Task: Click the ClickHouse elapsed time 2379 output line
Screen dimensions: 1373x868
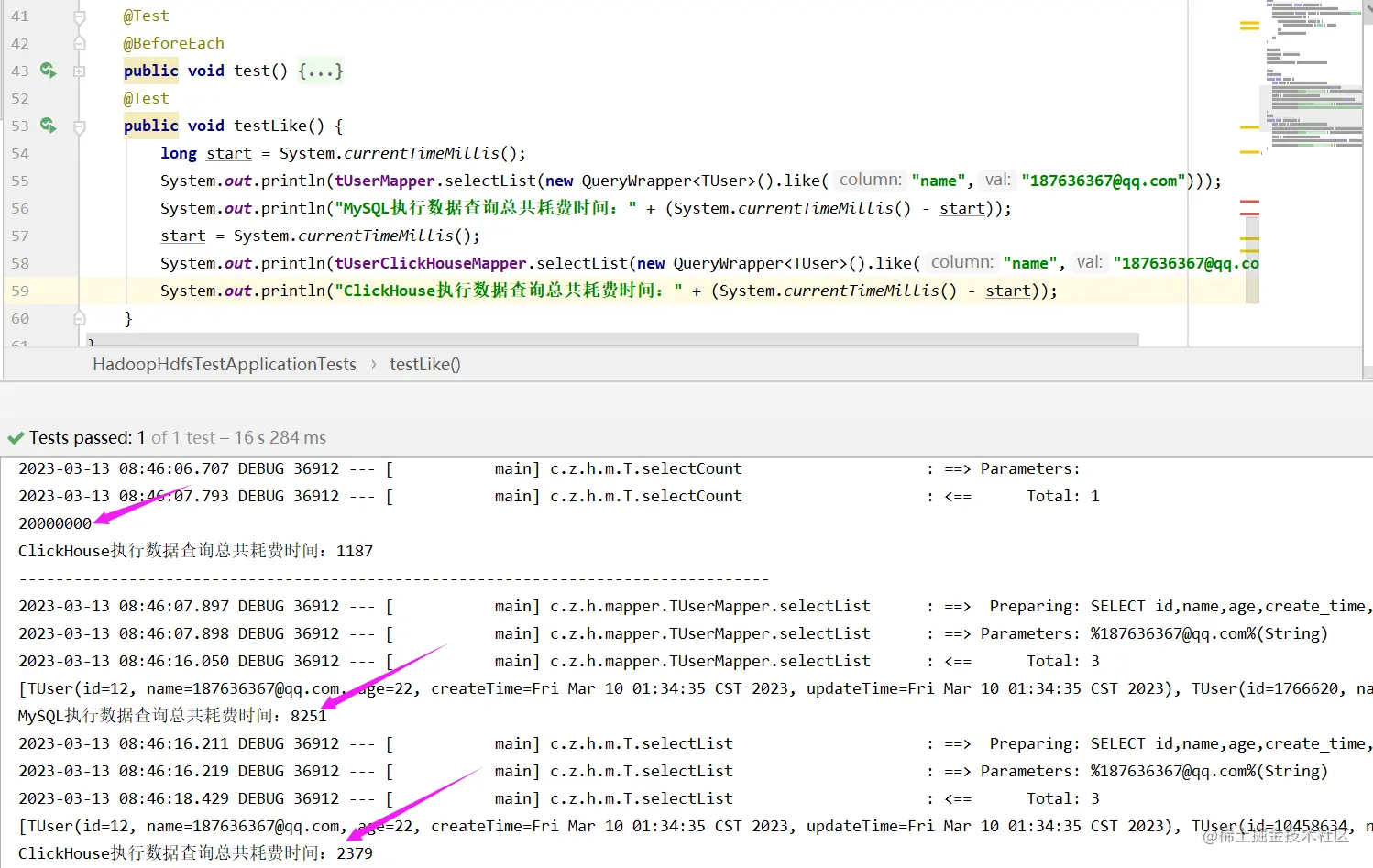Action: coord(195,853)
